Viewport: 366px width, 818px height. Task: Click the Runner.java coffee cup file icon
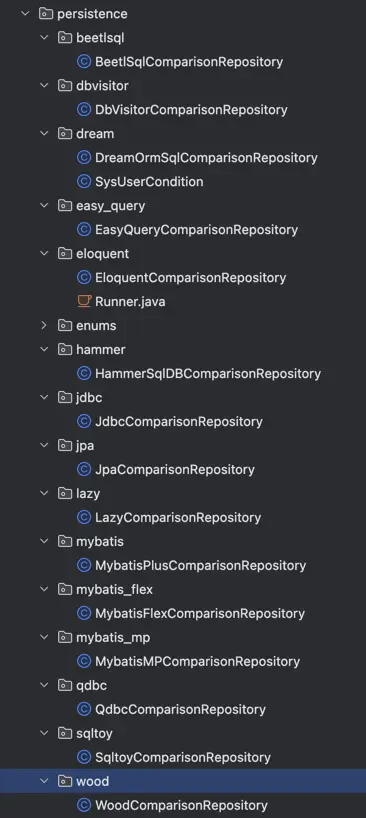pyautogui.click(x=84, y=301)
